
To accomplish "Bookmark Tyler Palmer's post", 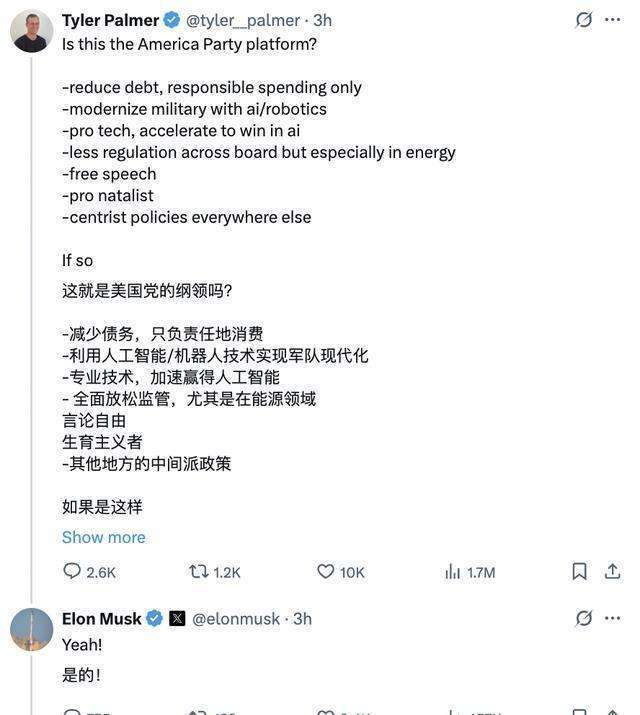I will pyautogui.click(x=579, y=571).
